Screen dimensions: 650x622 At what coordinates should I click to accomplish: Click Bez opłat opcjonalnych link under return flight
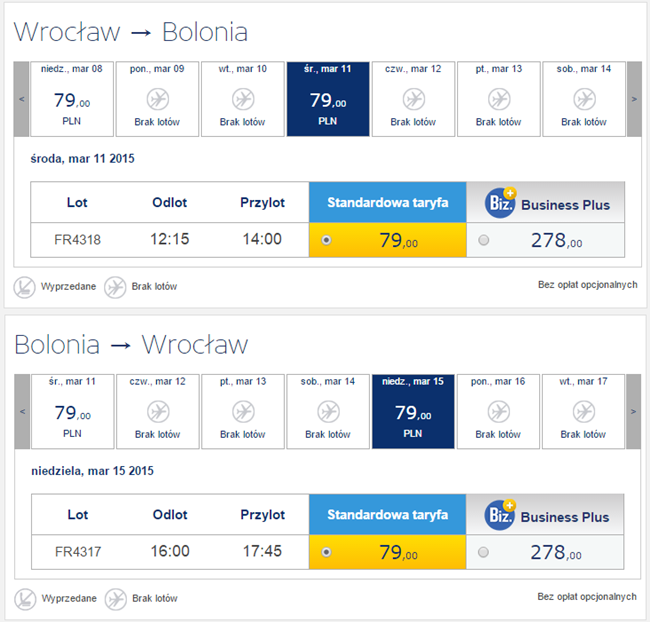(x=587, y=597)
